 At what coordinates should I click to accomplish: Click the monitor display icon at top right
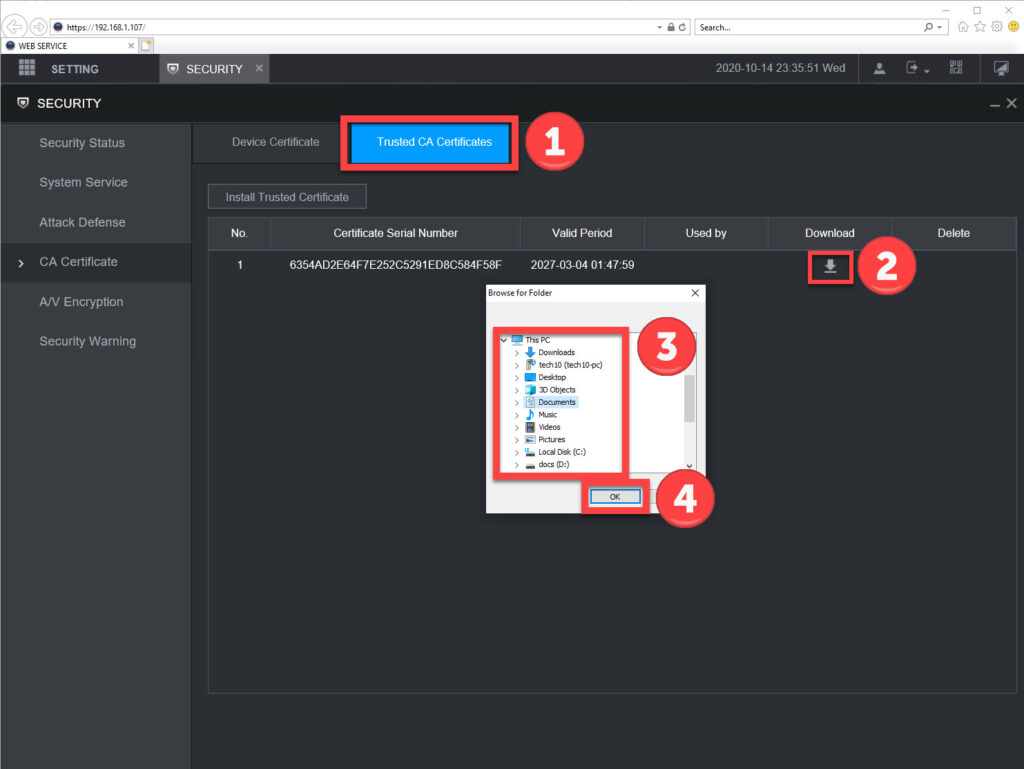(1001, 68)
